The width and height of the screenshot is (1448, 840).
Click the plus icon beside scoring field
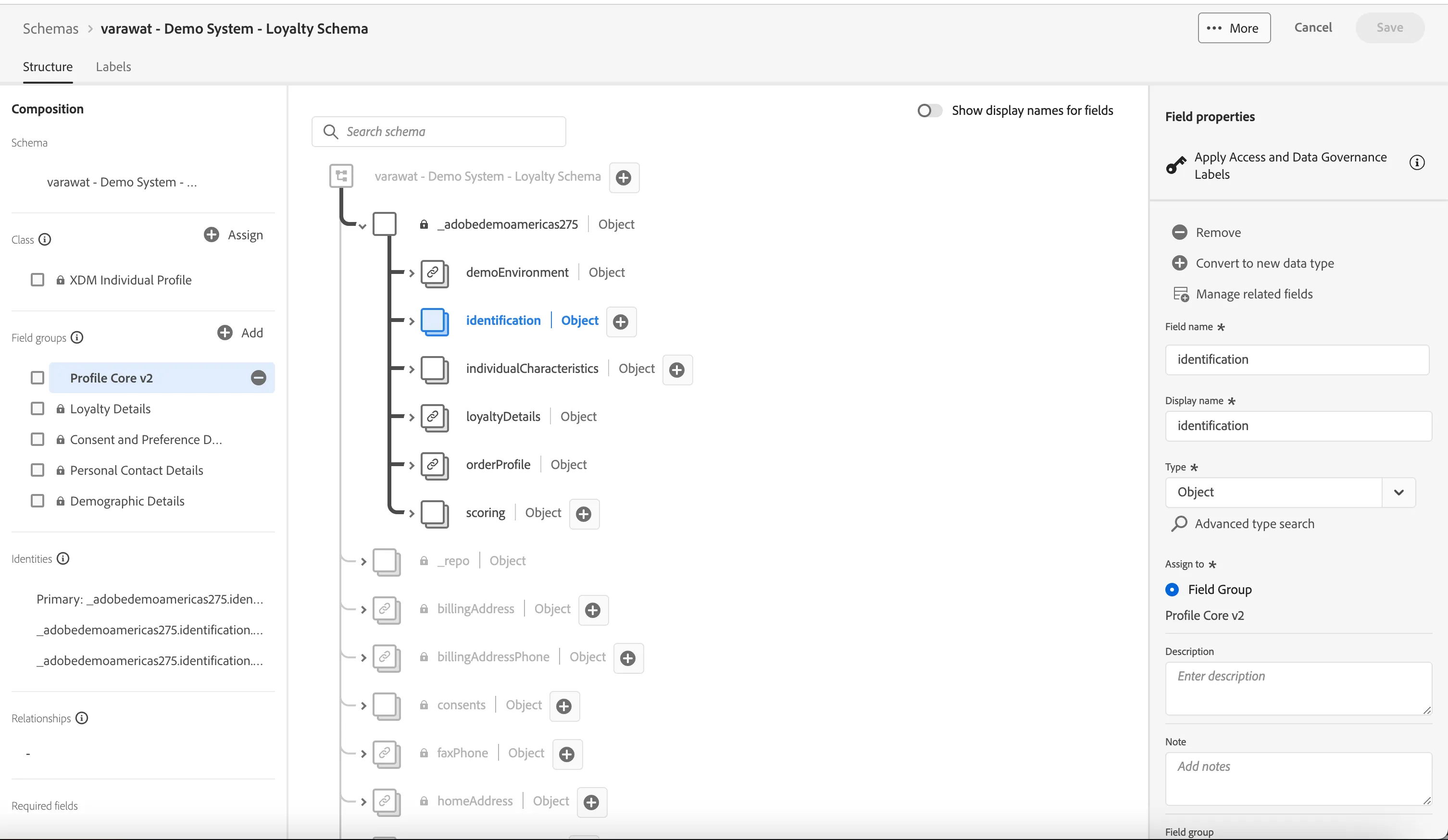584,514
